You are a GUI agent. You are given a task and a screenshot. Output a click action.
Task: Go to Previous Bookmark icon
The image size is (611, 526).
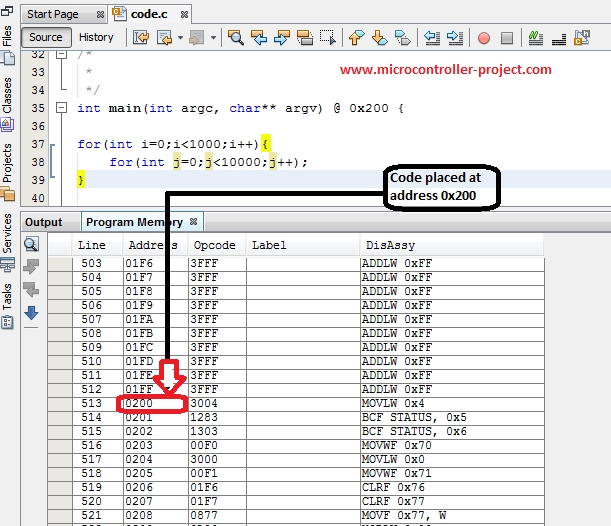click(x=357, y=38)
